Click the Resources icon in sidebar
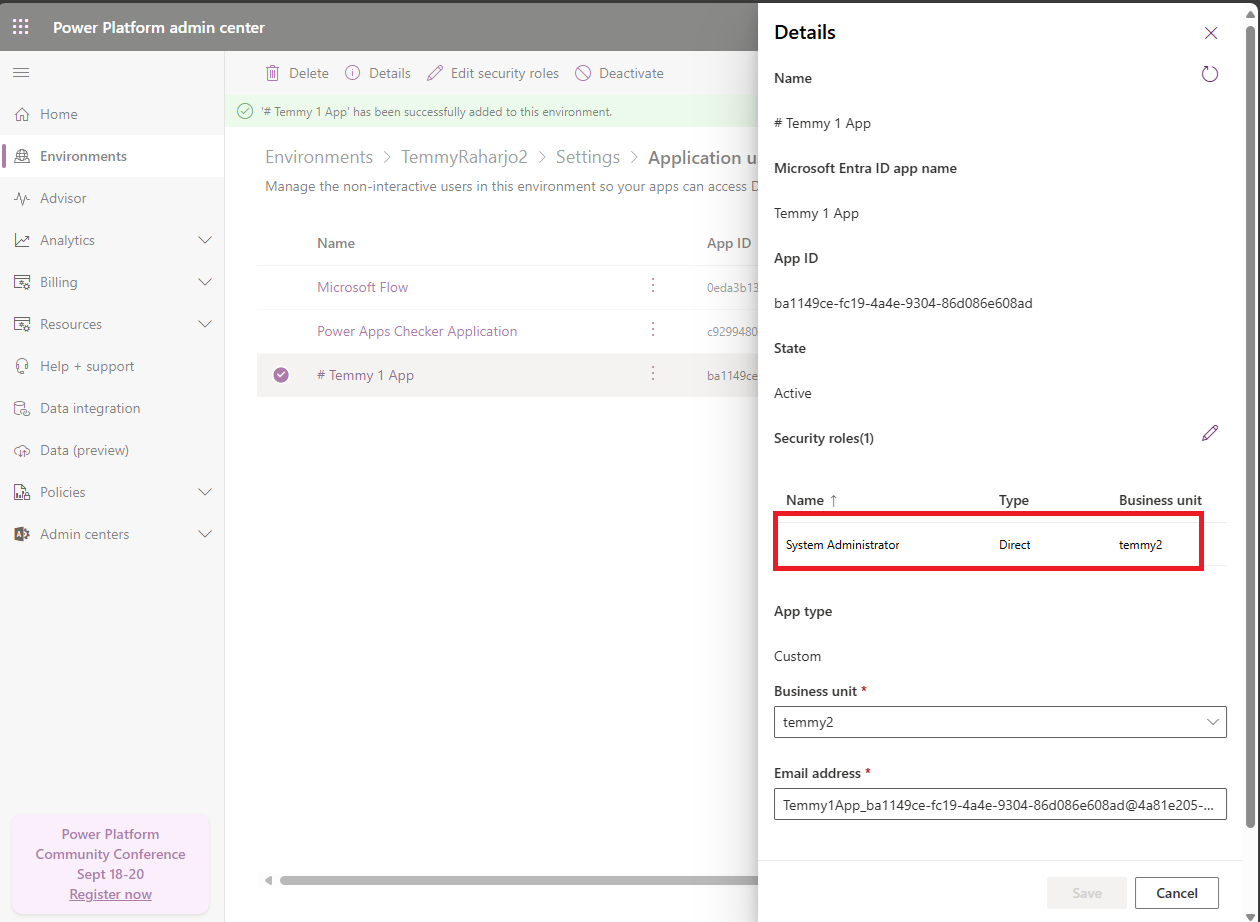This screenshot has width=1260, height=922. coord(22,324)
